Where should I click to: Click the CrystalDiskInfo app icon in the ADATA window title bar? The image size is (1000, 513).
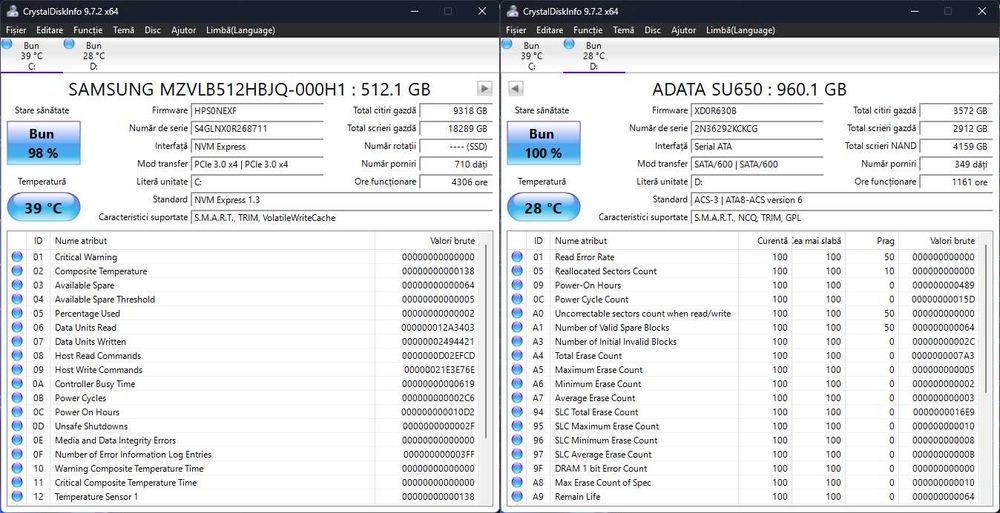tap(512, 11)
